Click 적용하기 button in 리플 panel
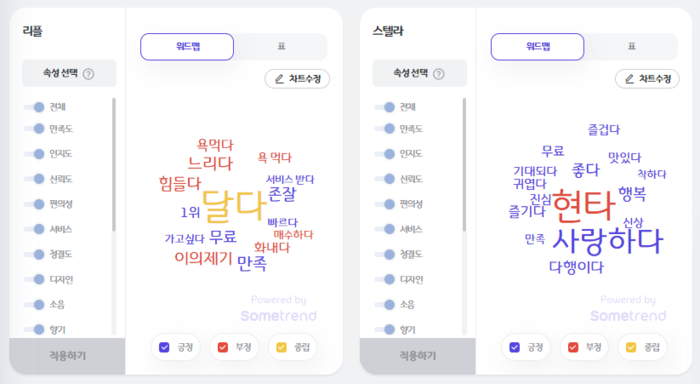Image resolution: width=700 pixels, height=384 pixels. (x=67, y=356)
